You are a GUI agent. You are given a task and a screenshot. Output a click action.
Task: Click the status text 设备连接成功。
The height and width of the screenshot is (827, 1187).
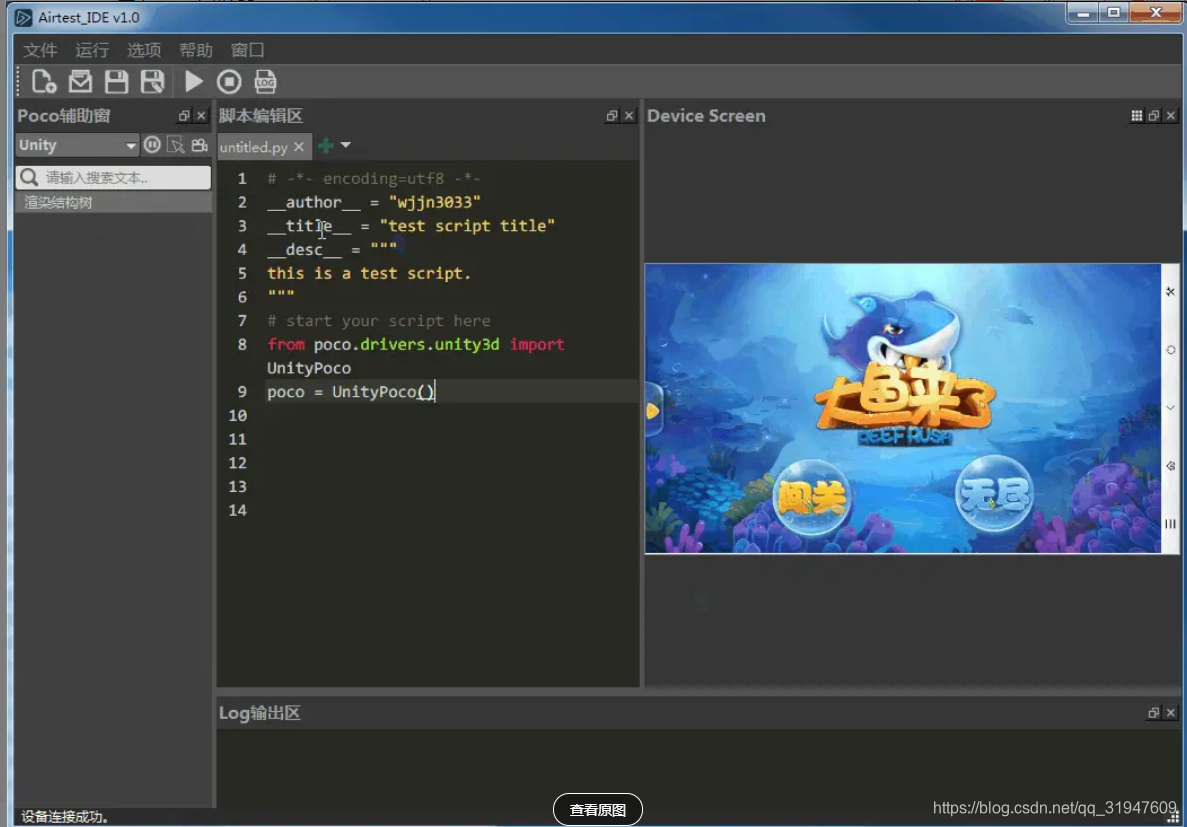tap(65, 816)
